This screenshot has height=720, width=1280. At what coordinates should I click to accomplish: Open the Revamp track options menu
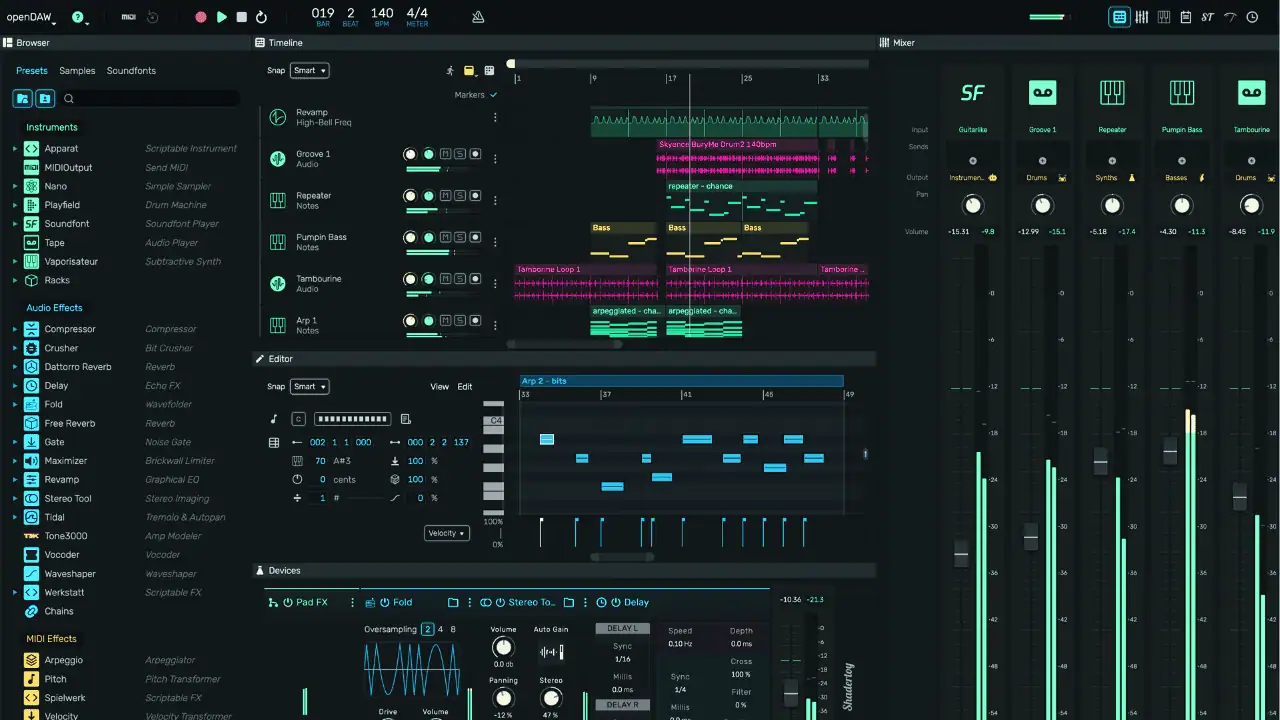click(x=495, y=117)
